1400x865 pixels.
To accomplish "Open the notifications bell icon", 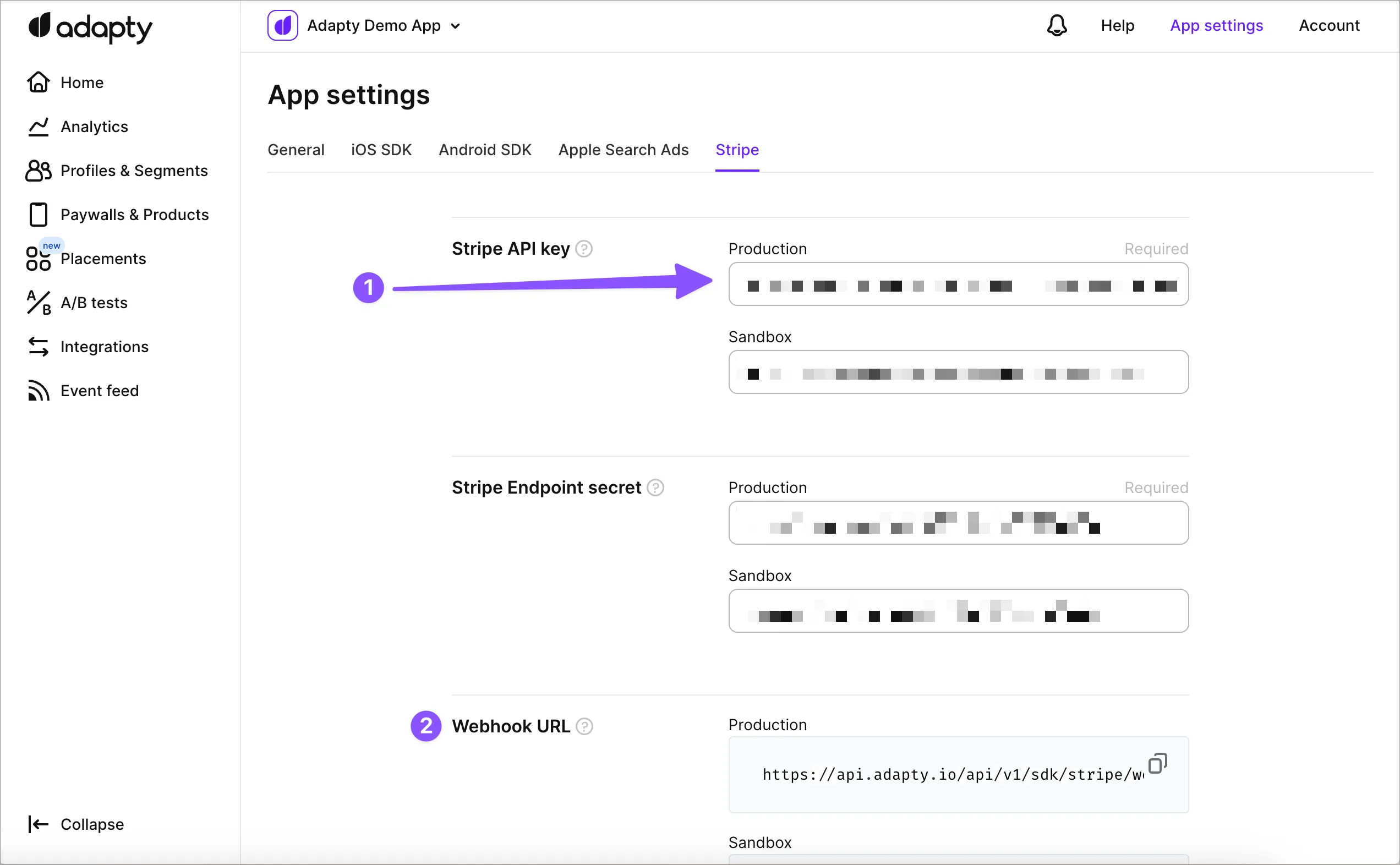I will (1056, 26).
